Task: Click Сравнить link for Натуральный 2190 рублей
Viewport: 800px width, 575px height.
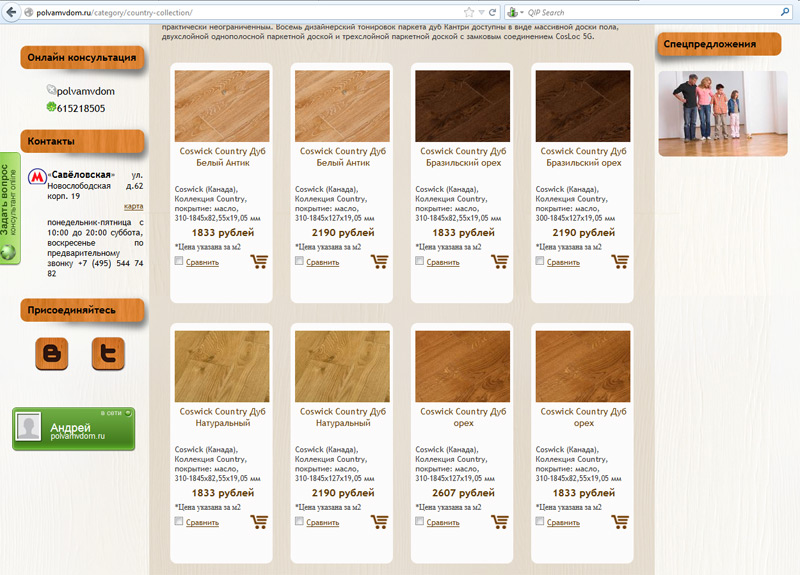Action: (322, 522)
